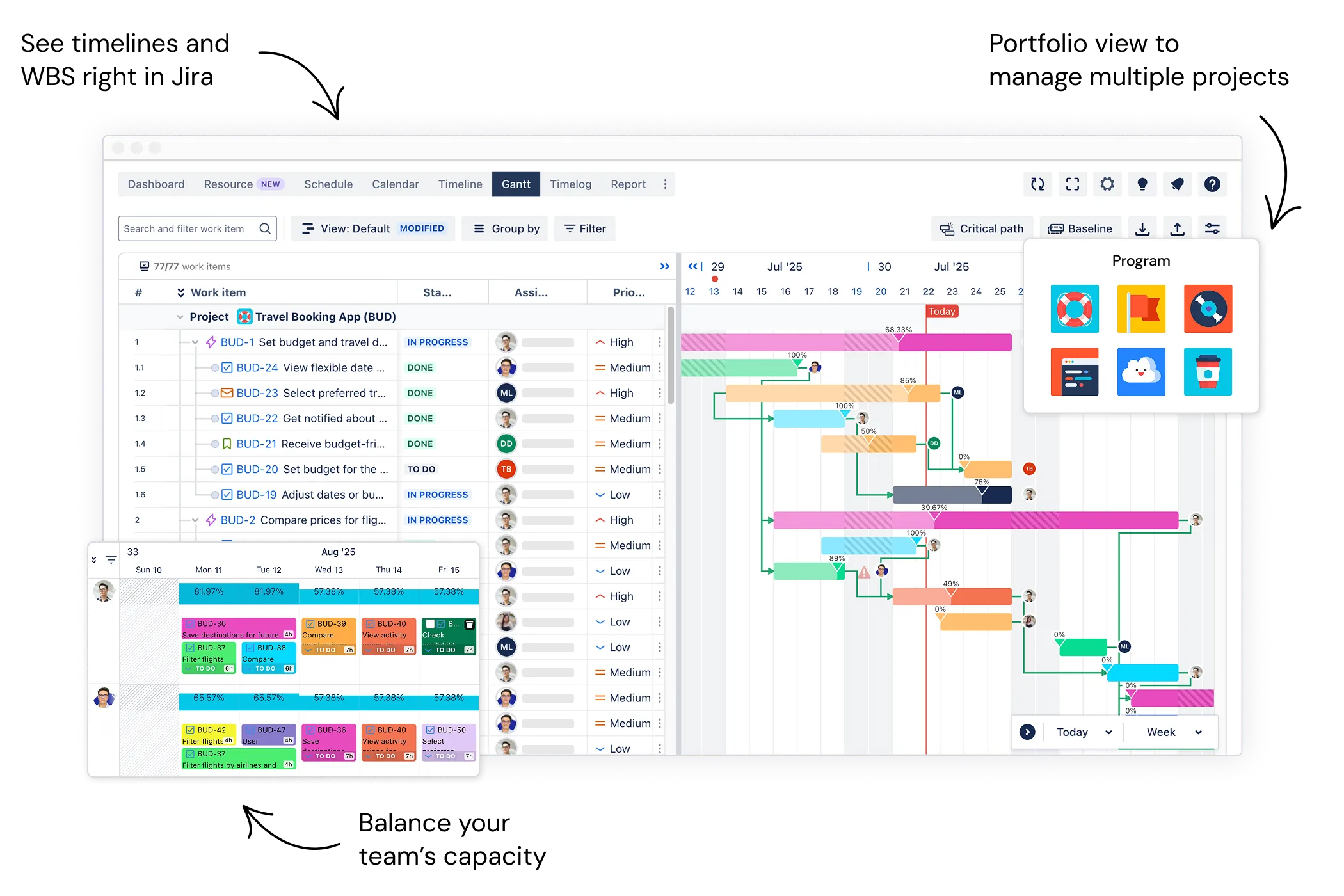Image resolution: width=1344 pixels, height=896 pixels.
Task: Toggle the Critical path button
Action: (982, 228)
